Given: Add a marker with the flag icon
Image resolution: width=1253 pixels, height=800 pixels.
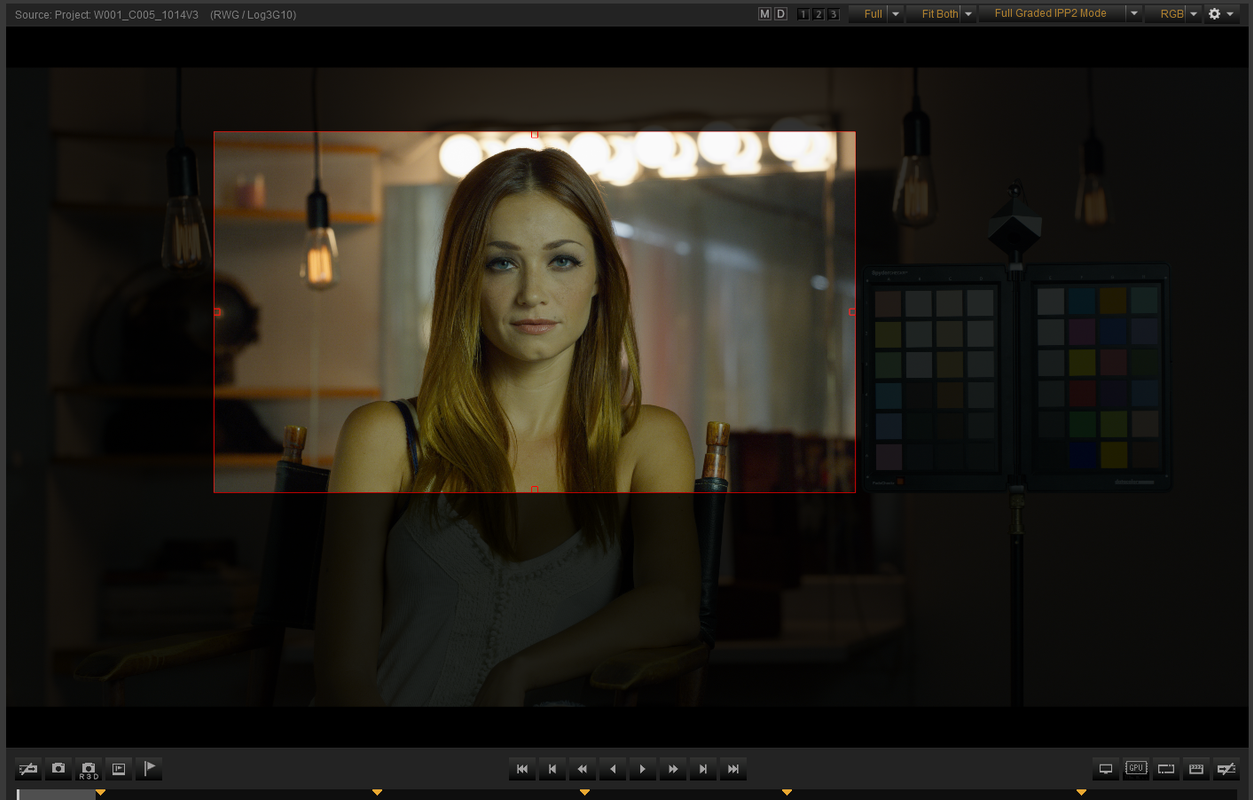Looking at the screenshot, I should 149,769.
